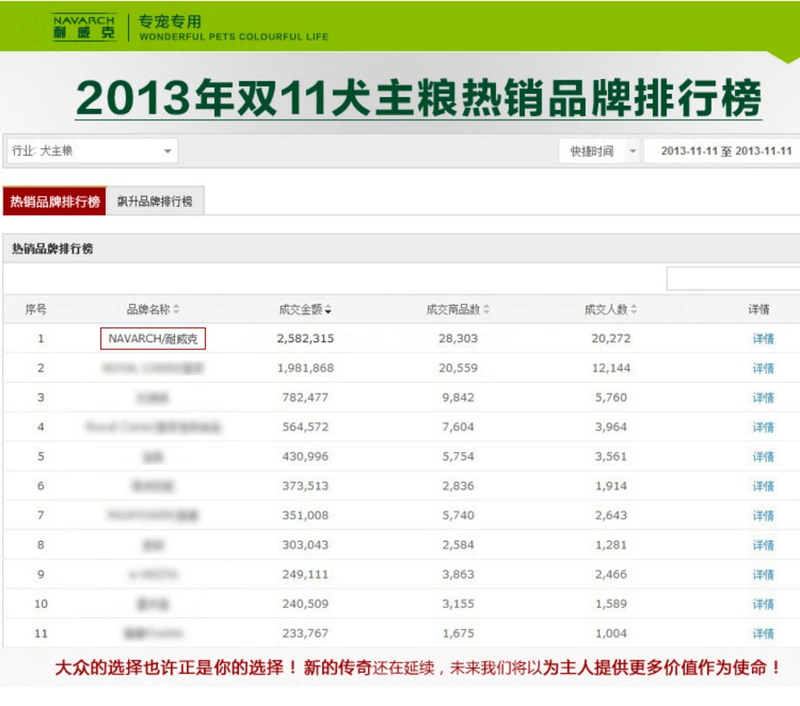
Task: Open 详情 for row 1 NAVARCH
Action: [x=763, y=339]
